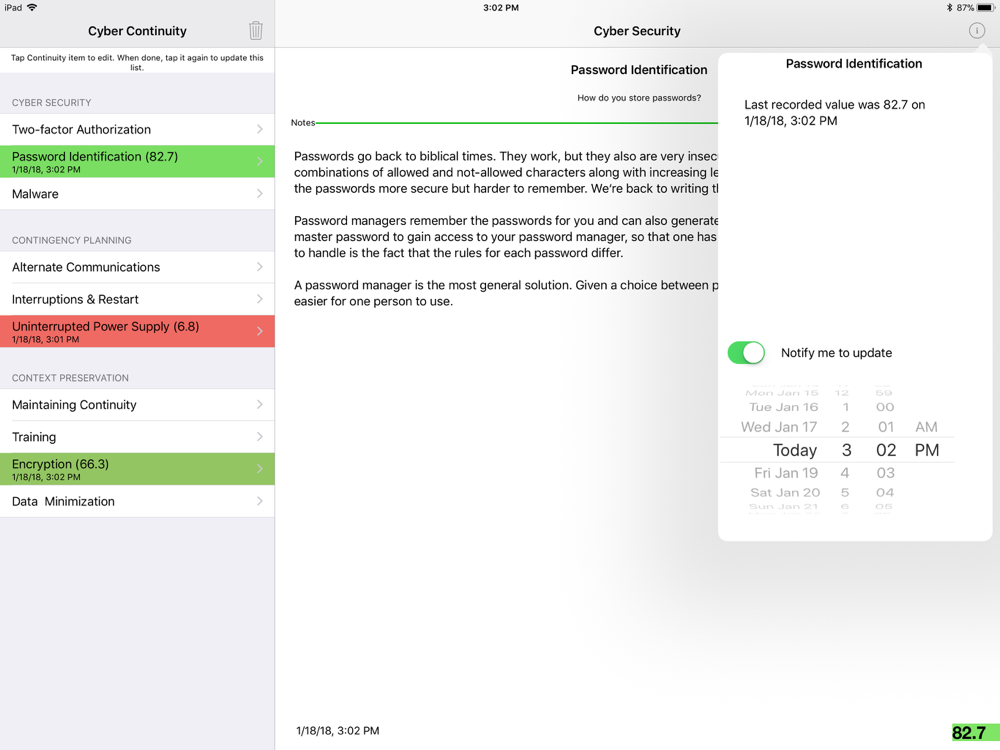Select hour 4 in time picker
Screen dimensions: 1000x750
[x=844, y=473]
